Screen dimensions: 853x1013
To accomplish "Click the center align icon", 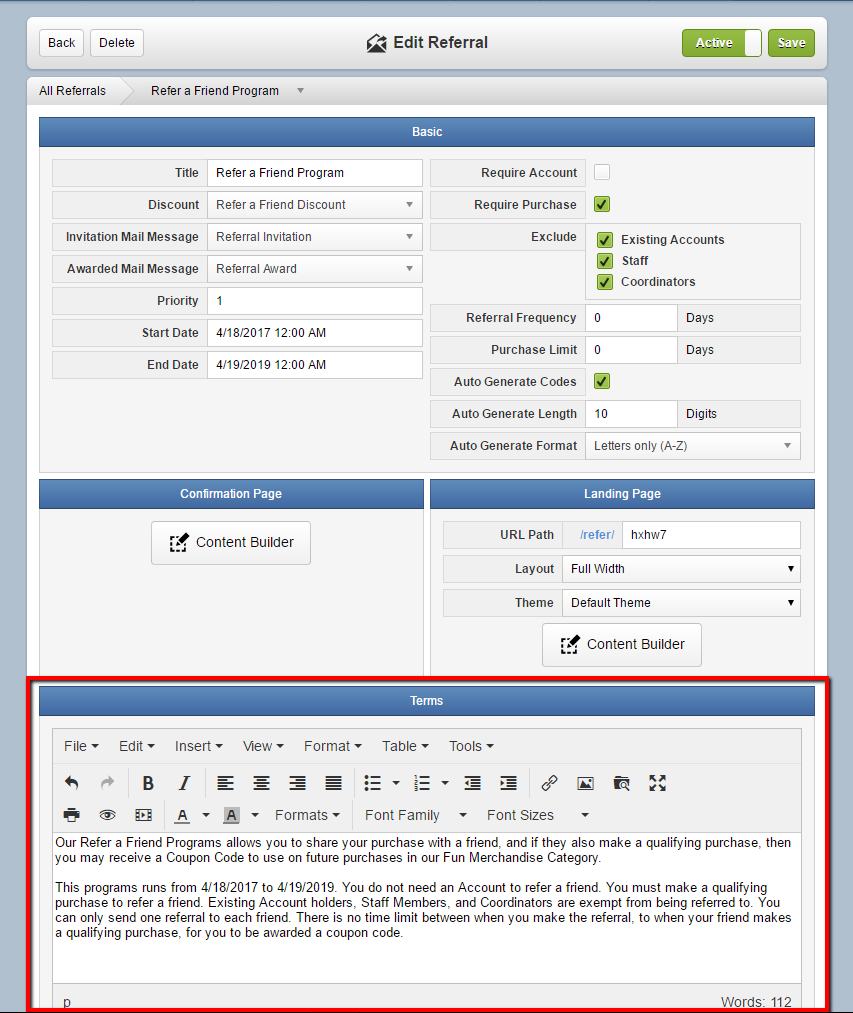I will [261, 783].
